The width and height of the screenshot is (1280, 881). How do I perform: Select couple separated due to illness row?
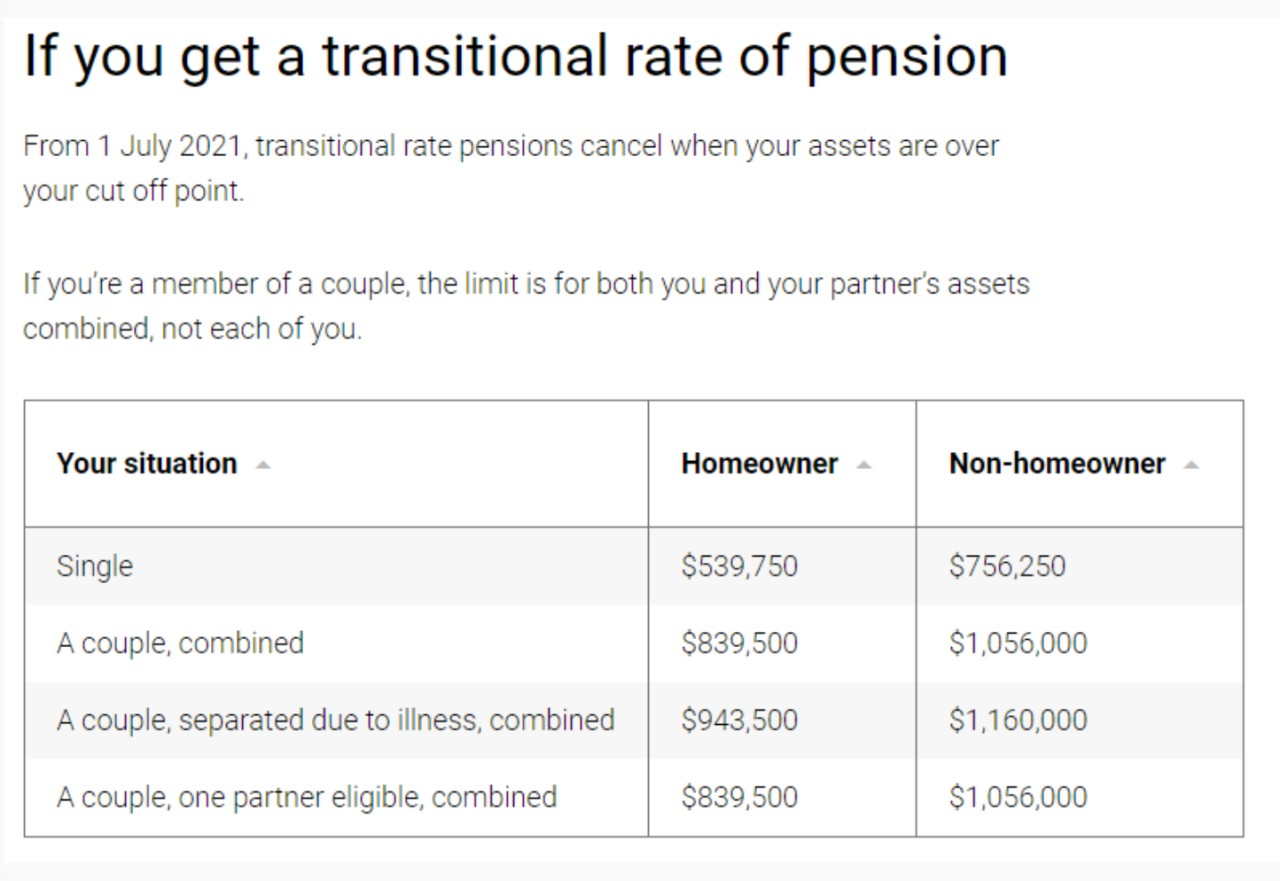335,720
